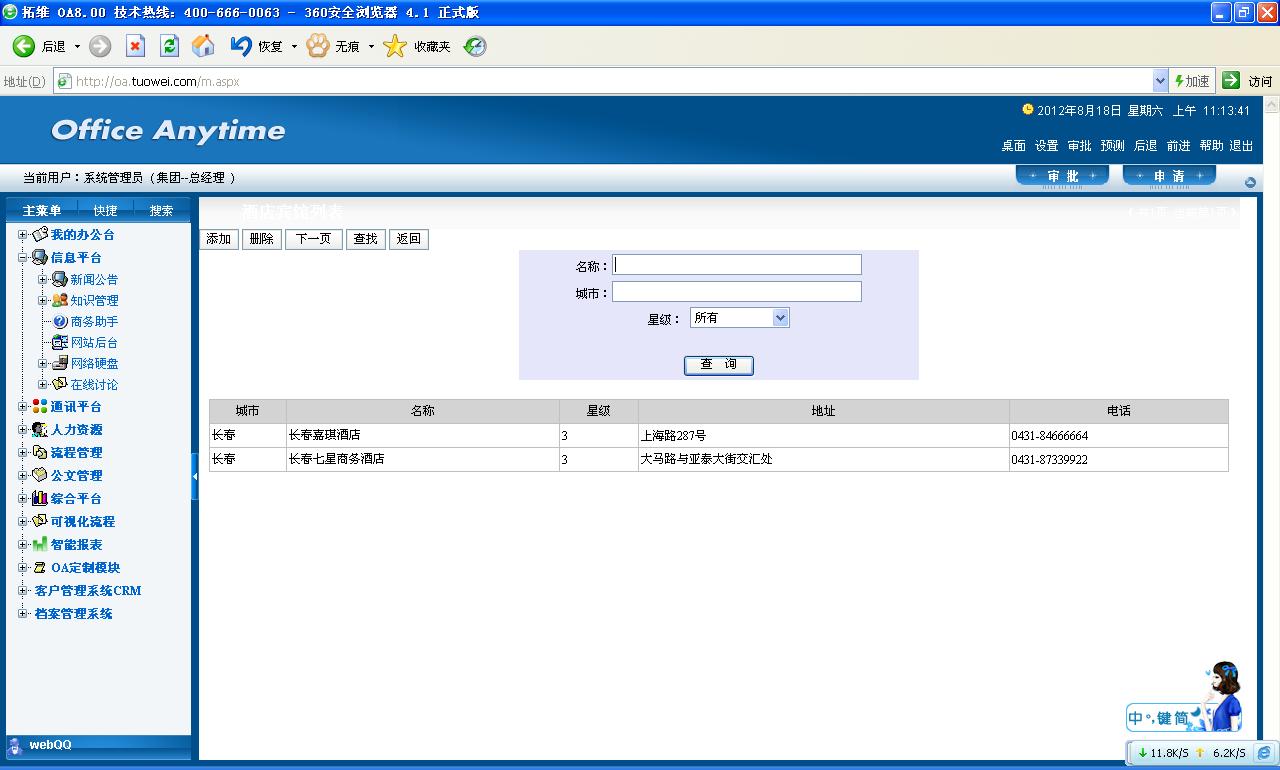
Task: Click the Business Assistant question-mark icon
Action: (60, 321)
